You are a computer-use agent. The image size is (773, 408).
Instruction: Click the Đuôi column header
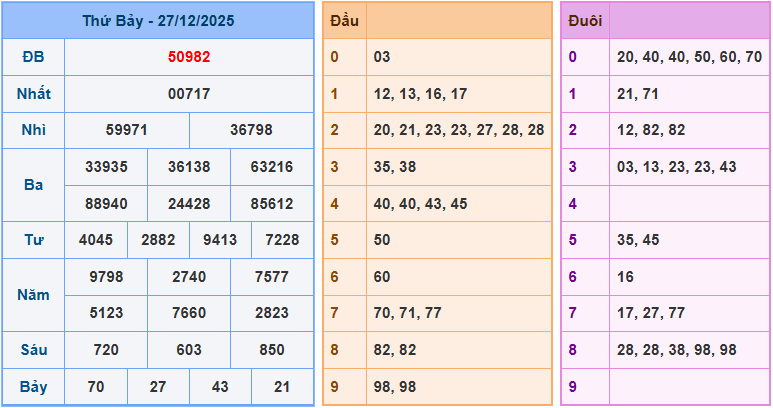(584, 20)
